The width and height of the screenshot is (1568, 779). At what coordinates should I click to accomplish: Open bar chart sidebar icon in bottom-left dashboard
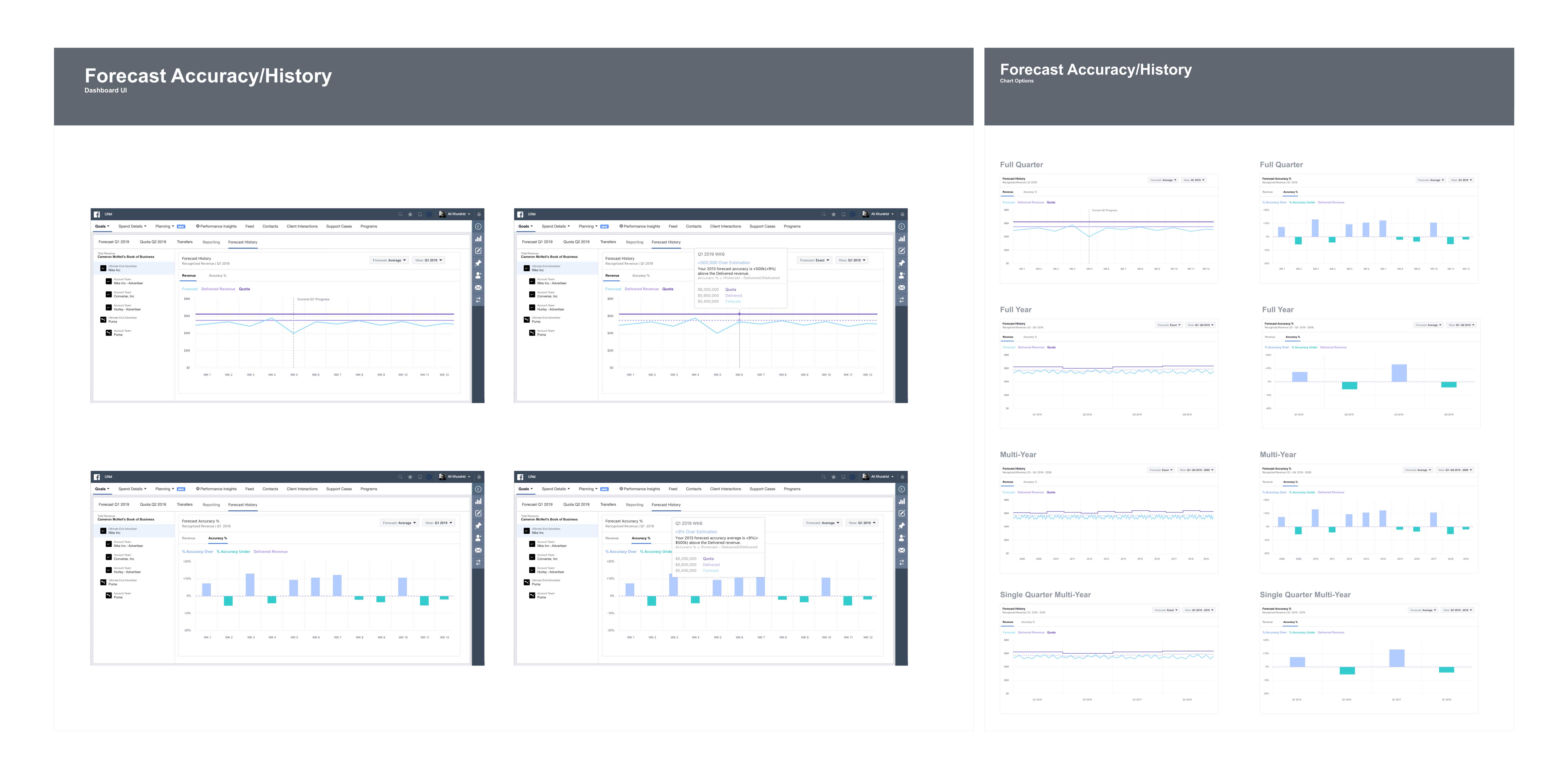click(478, 501)
